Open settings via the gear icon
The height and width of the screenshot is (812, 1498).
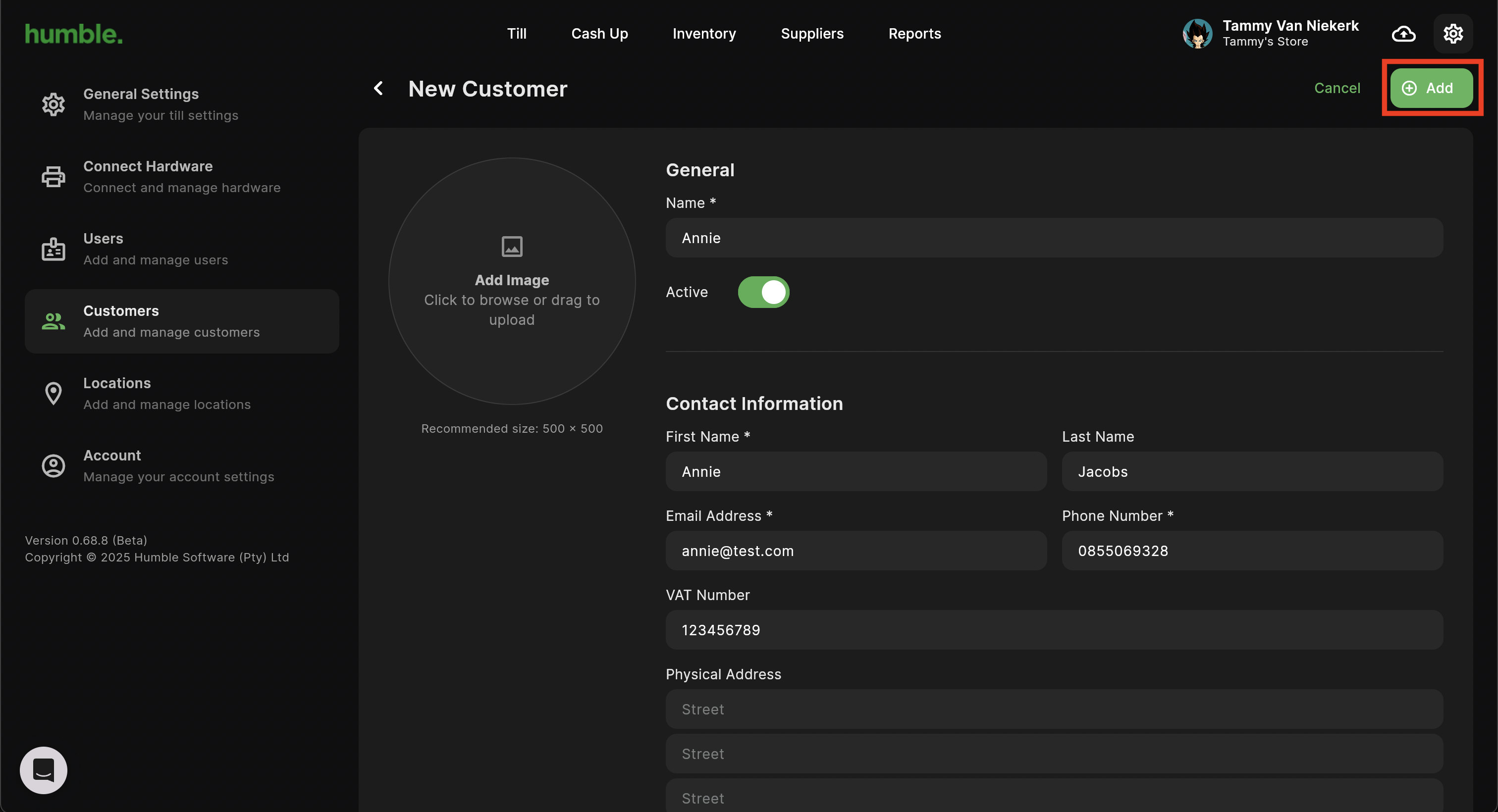click(1453, 34)
